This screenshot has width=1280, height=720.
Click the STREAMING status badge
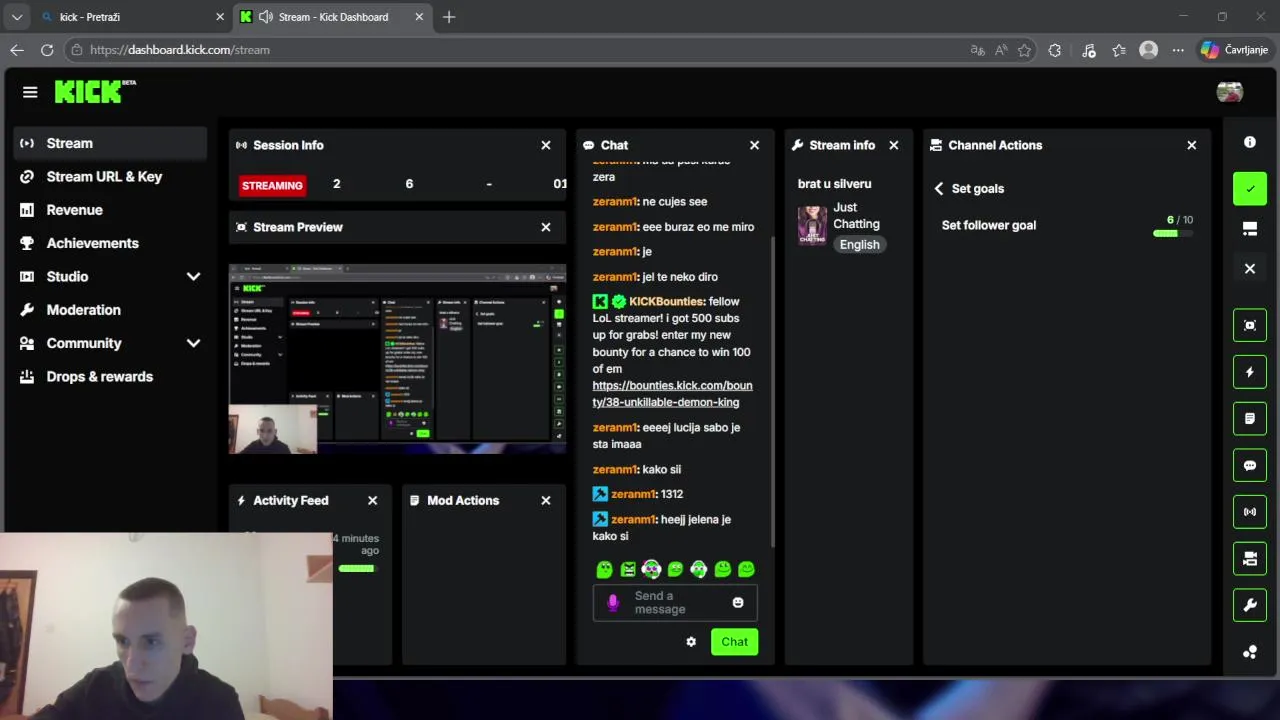(x=272, y=185)
